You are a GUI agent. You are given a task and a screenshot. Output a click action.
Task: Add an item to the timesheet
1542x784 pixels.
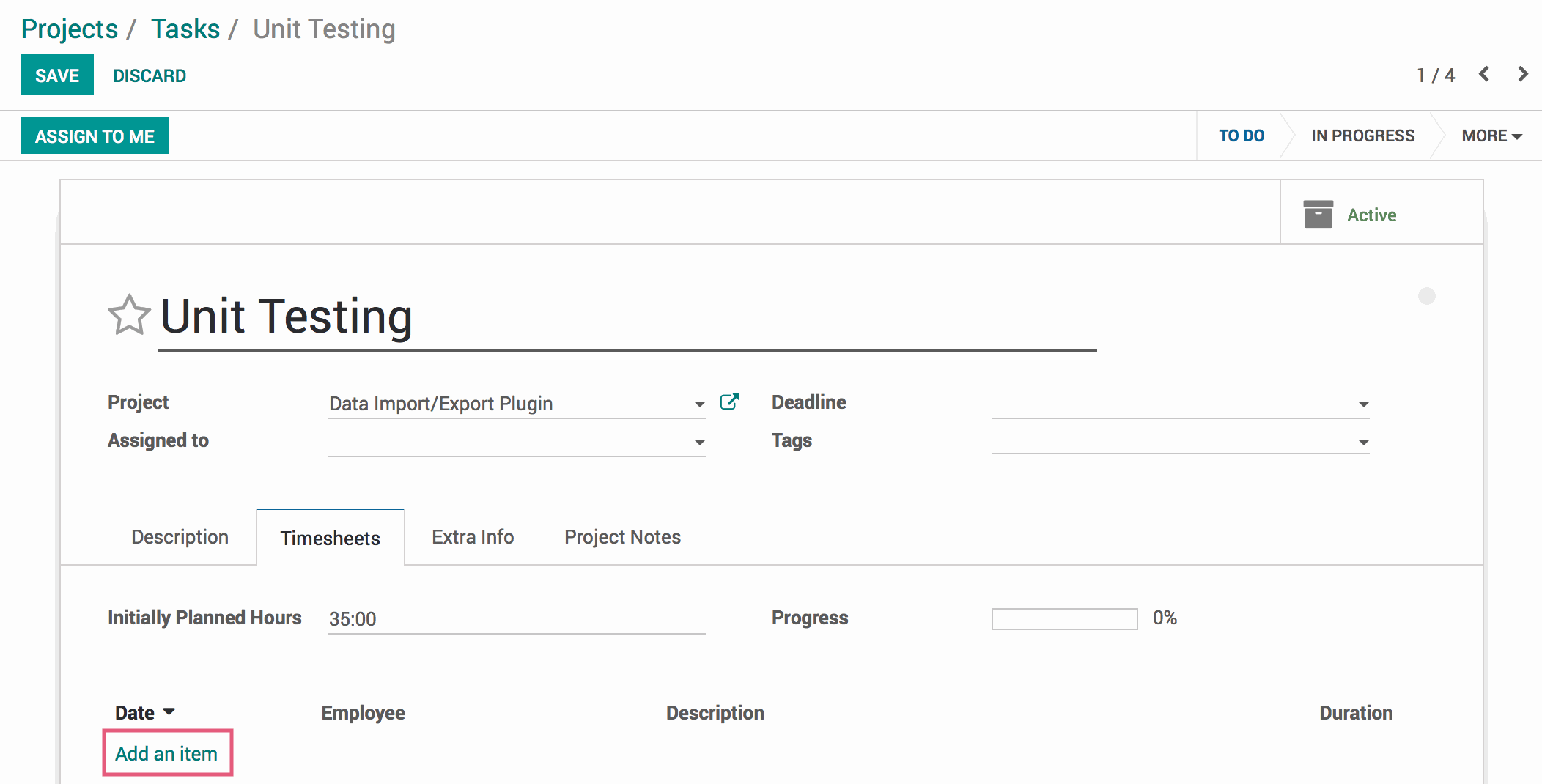tap(166, 753)
